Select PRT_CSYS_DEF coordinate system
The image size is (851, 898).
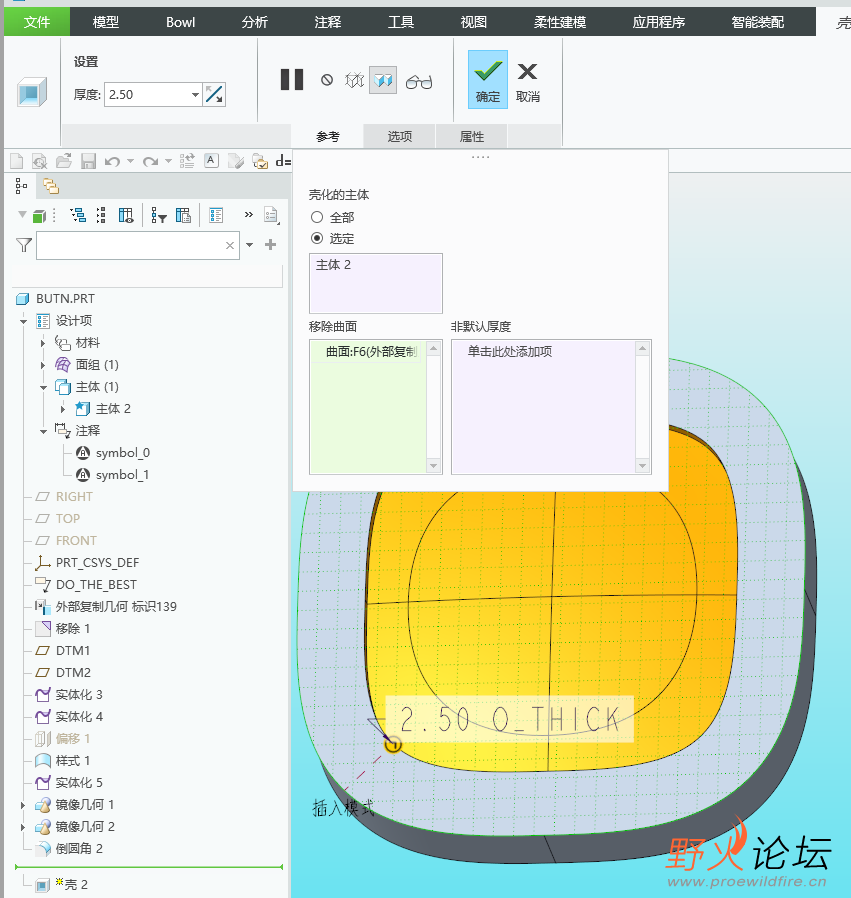[x=97, y=563]
